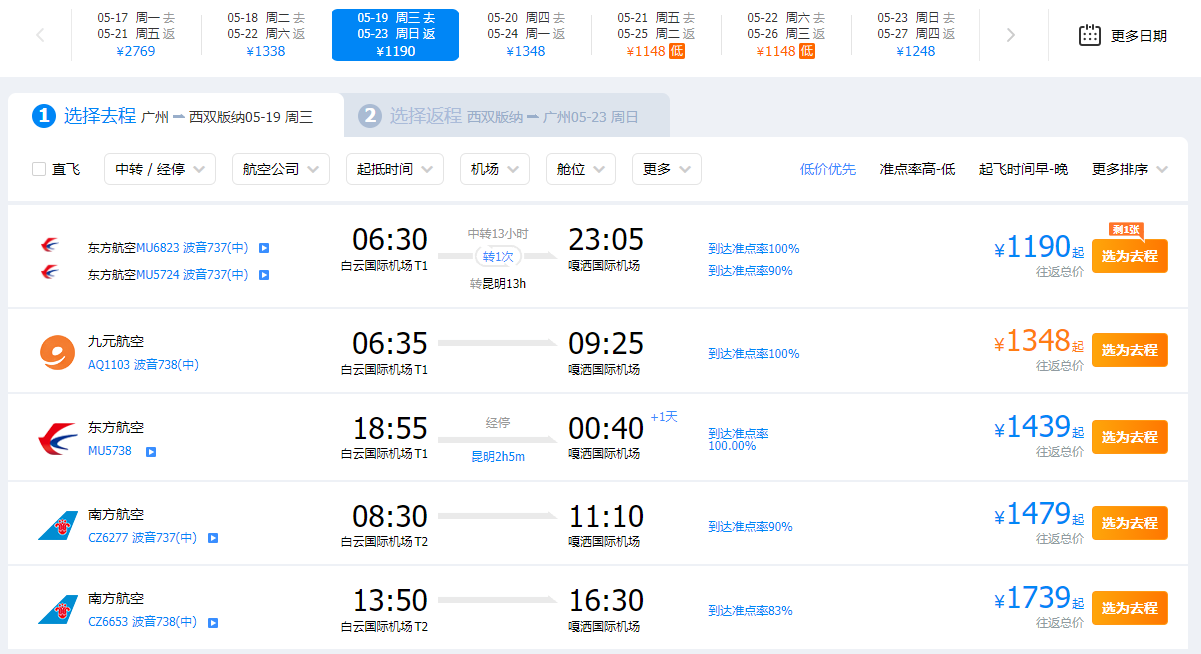
Task: Sort by 低价优先
Action: 828,169
